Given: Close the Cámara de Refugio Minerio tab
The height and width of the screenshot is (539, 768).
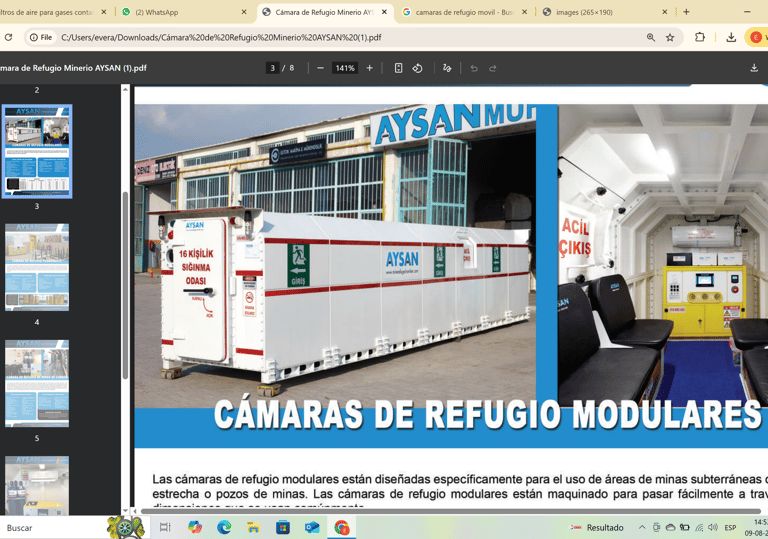Looking at the screenshot, I should coord(384,12).
